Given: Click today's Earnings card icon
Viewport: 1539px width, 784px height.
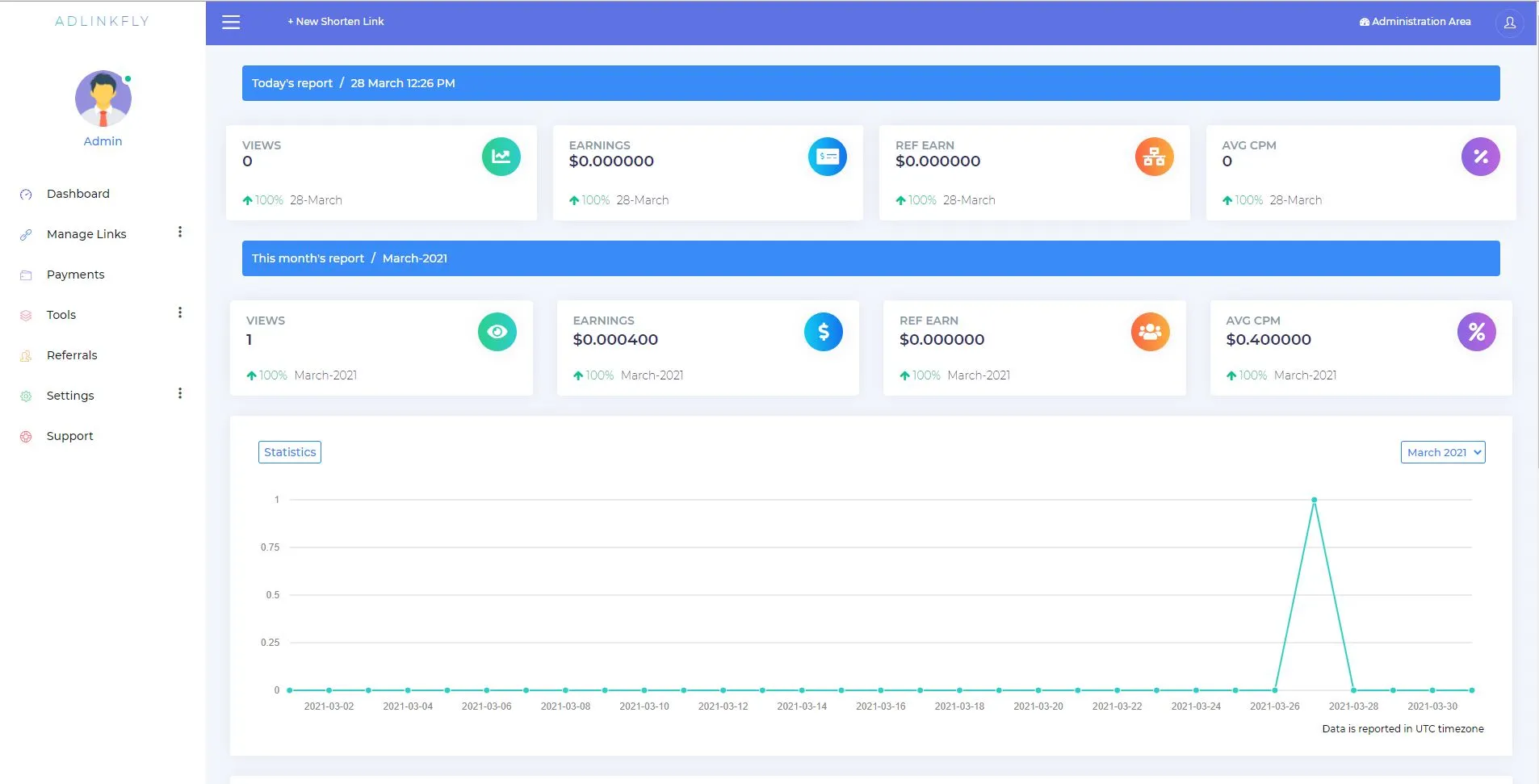Looking at the screenshot, I should (827, 157).
